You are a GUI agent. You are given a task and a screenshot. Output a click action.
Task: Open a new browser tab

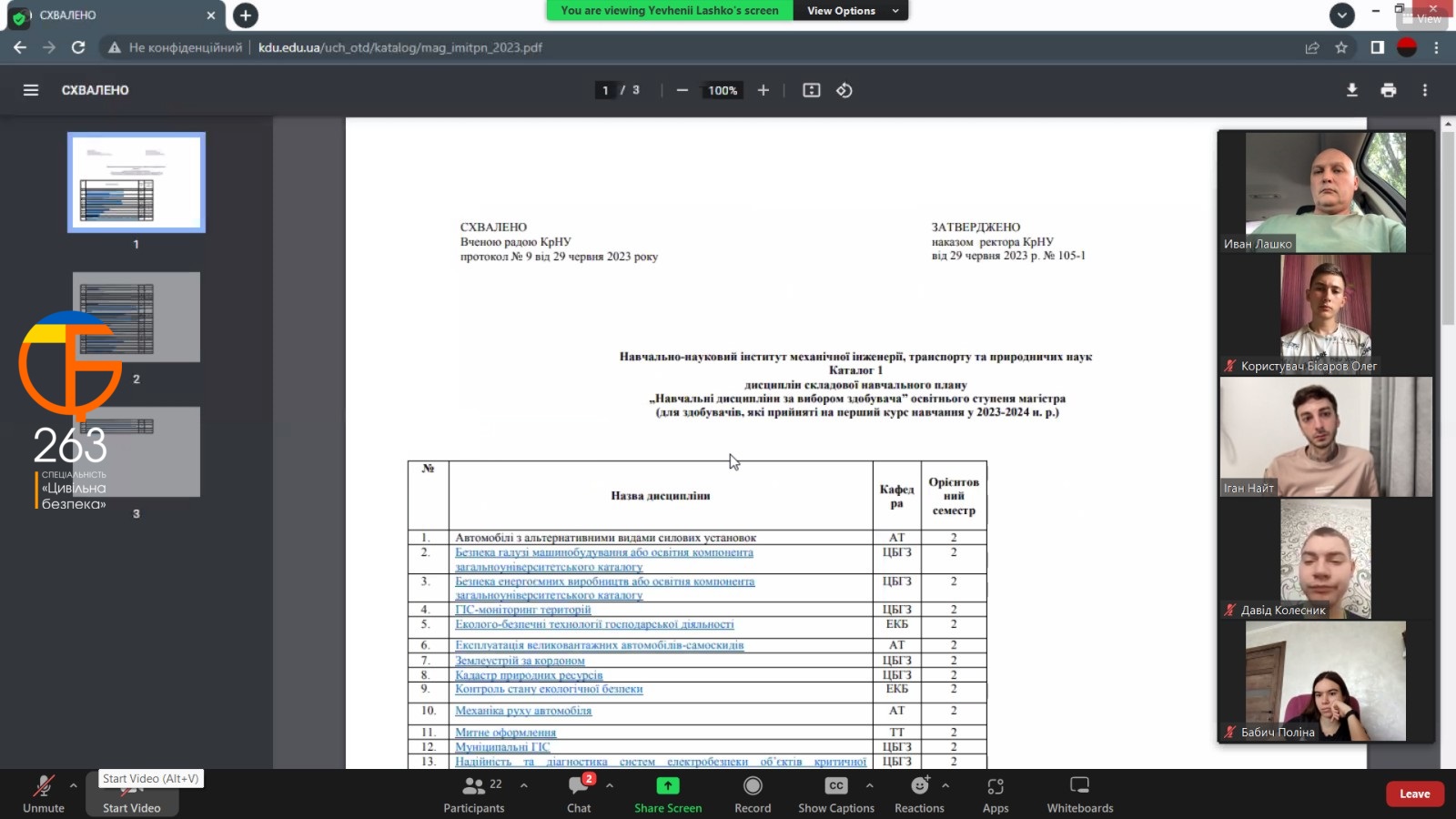245,15
